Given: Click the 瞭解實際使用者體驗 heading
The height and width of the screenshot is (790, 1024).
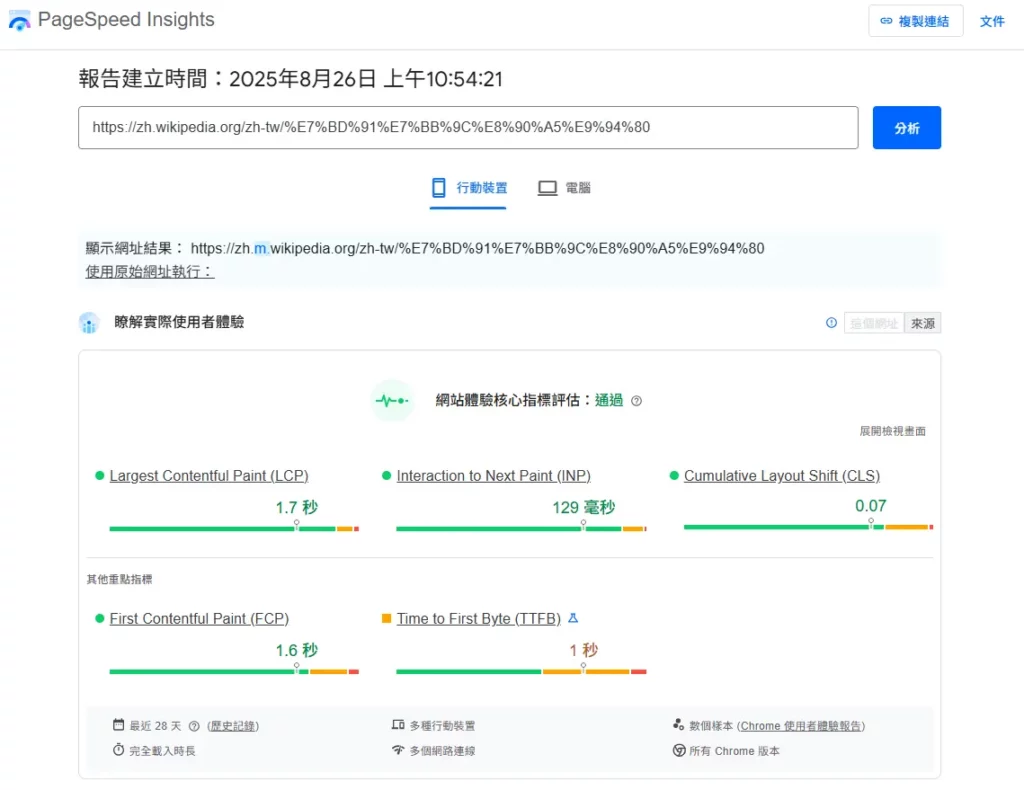Looking at the screenshot, I should [179, 322].
